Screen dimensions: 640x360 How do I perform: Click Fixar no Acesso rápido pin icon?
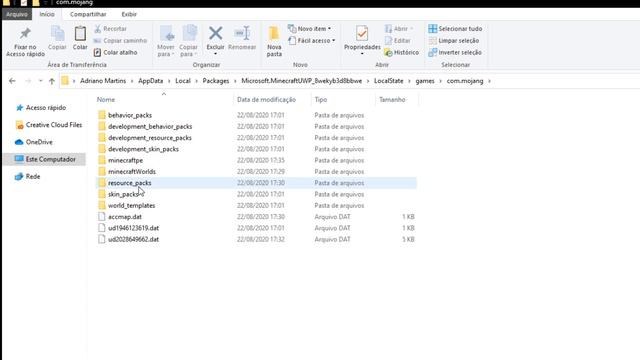point(25,33)
